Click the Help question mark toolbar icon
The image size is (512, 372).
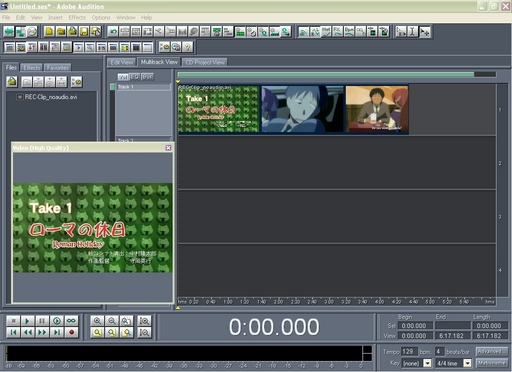click(188, 47)
